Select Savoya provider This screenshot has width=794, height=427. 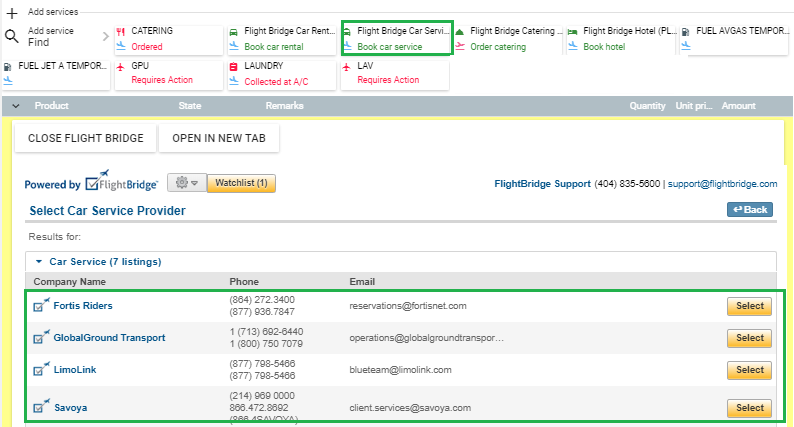tap(749, 408)
